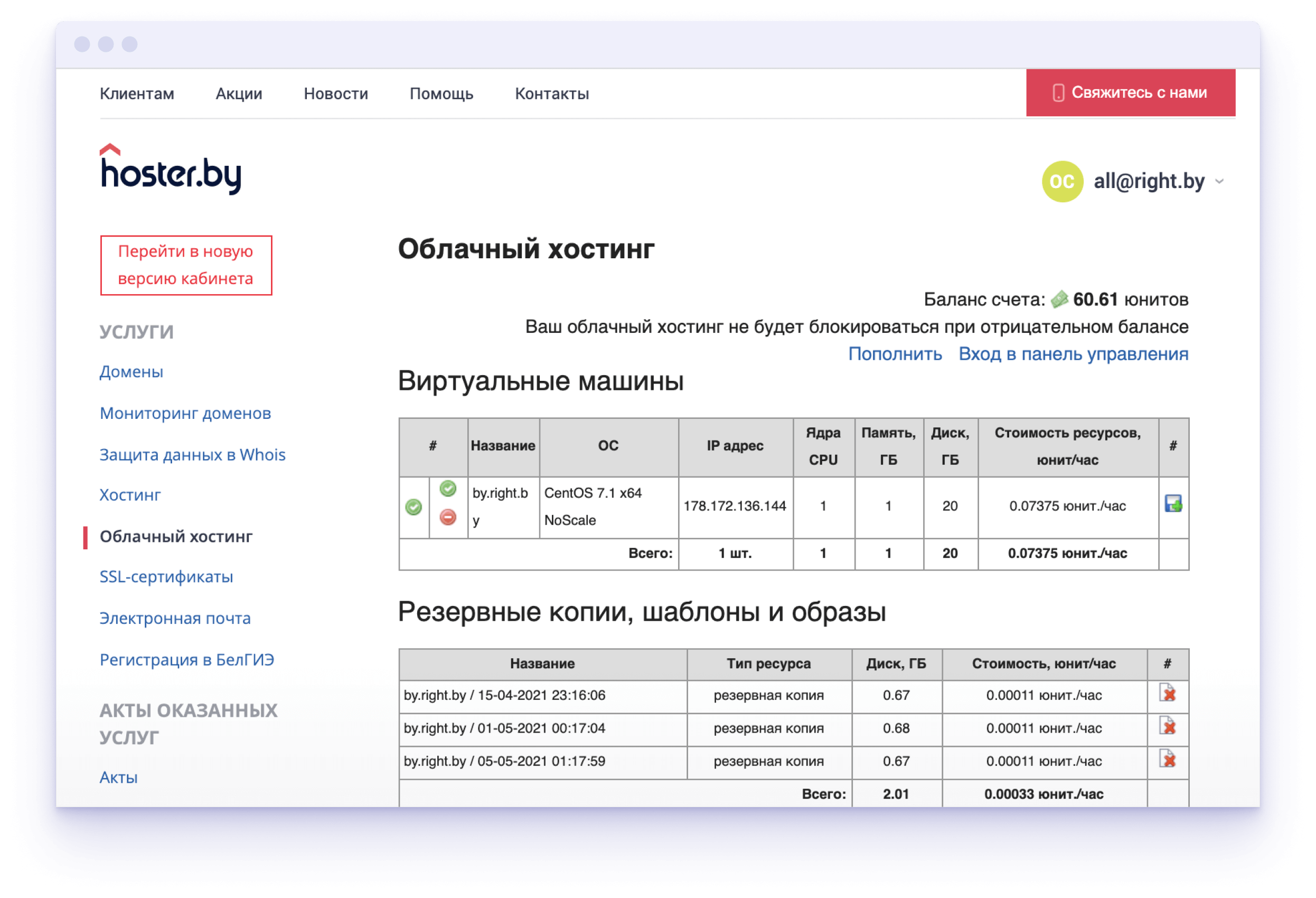1316x898 pixels.
Task: Delete backup dated 05-05-2021 01:17:59
Action: tap(1168, 758)
